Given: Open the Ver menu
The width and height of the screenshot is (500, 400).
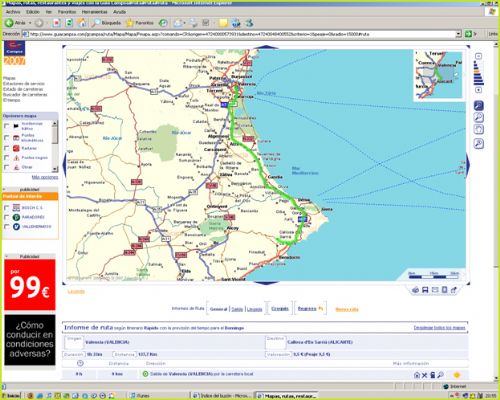Looking at the screenshot, I should tap(49, 12).
